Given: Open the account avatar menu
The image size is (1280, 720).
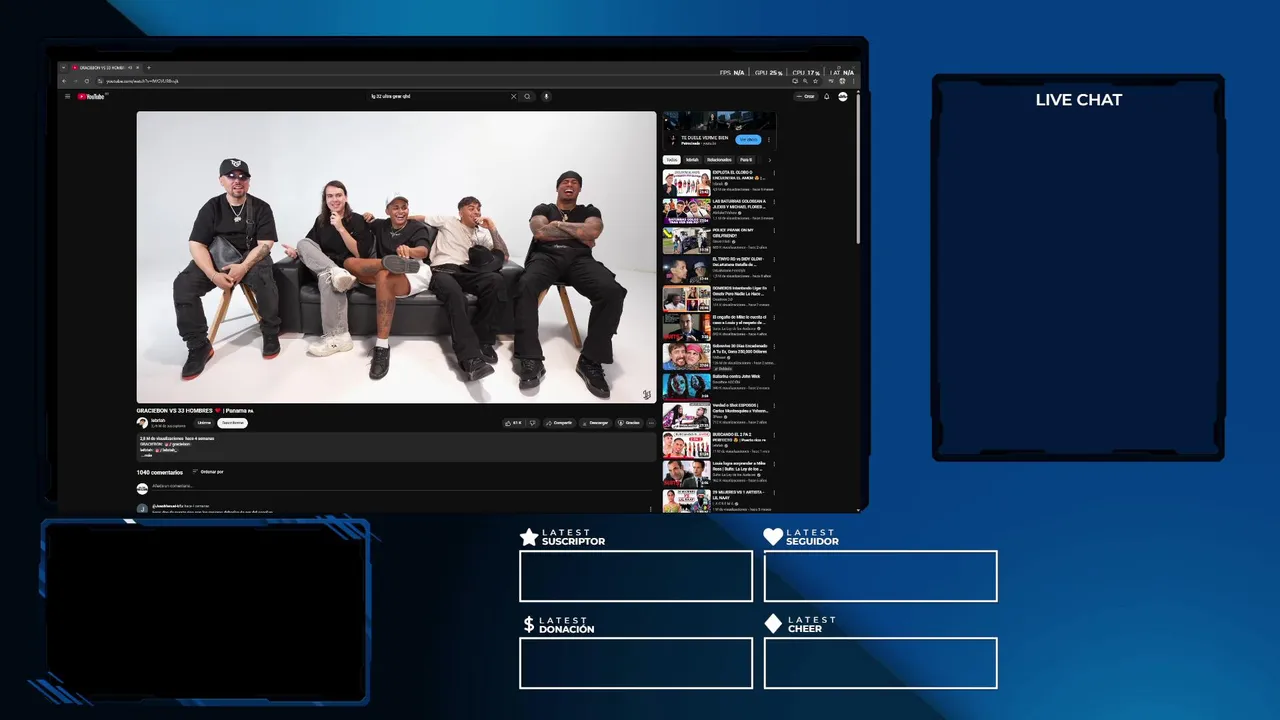Looking at the screenshot, I should 843,96.
